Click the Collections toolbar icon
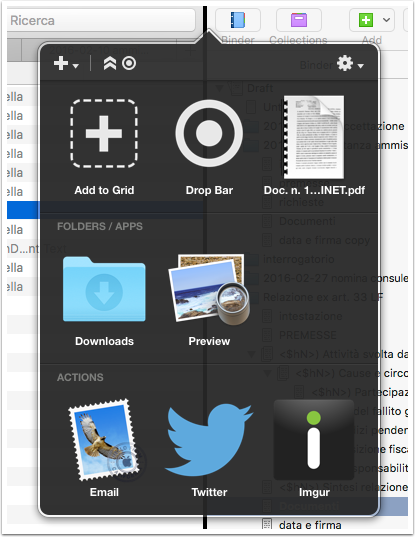The height and width of the screenshot is (537, 415). click(x=299, y=20)
